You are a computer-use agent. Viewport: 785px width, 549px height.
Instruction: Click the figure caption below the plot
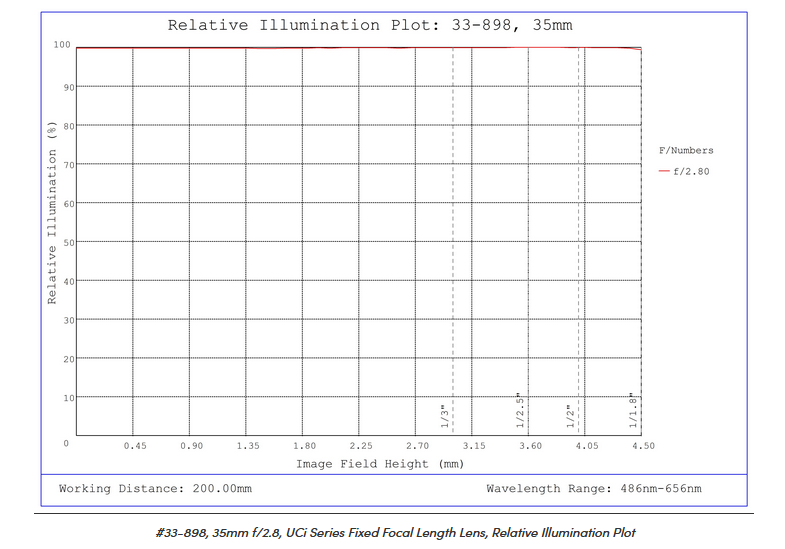394,532
